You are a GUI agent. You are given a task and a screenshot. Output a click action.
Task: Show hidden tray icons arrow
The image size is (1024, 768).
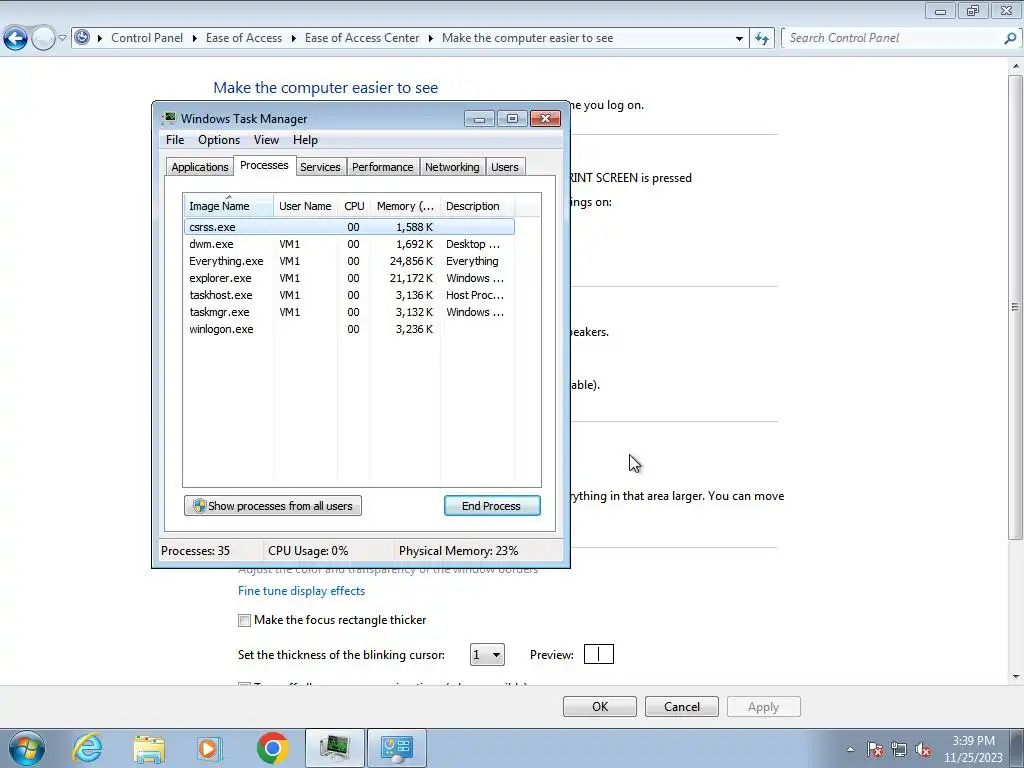[x=850, y=749]
